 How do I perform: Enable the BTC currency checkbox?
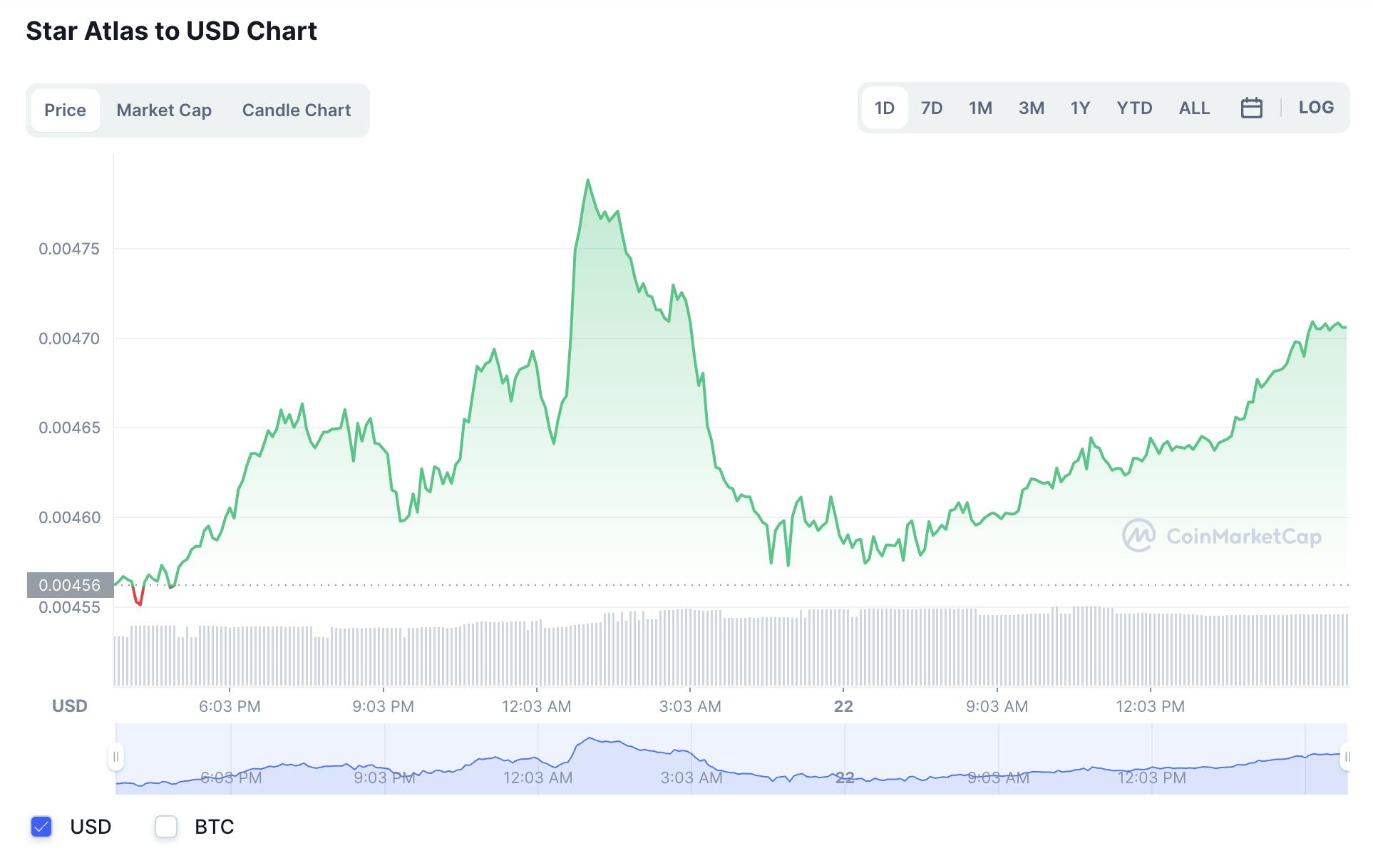(x=166, y=827)
